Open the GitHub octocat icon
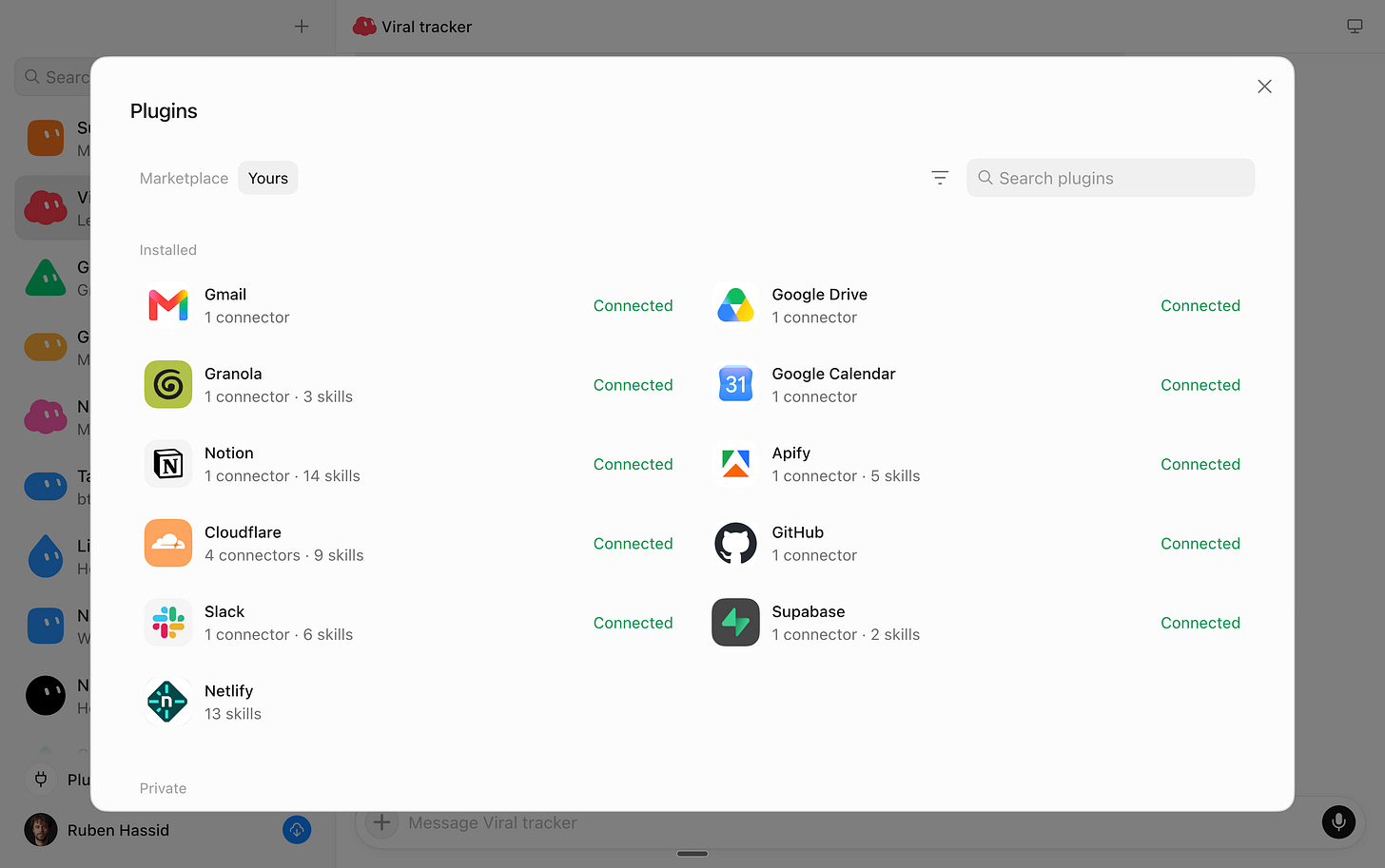This screenshot has width=1385, height=868. click(x=735, y=543)
